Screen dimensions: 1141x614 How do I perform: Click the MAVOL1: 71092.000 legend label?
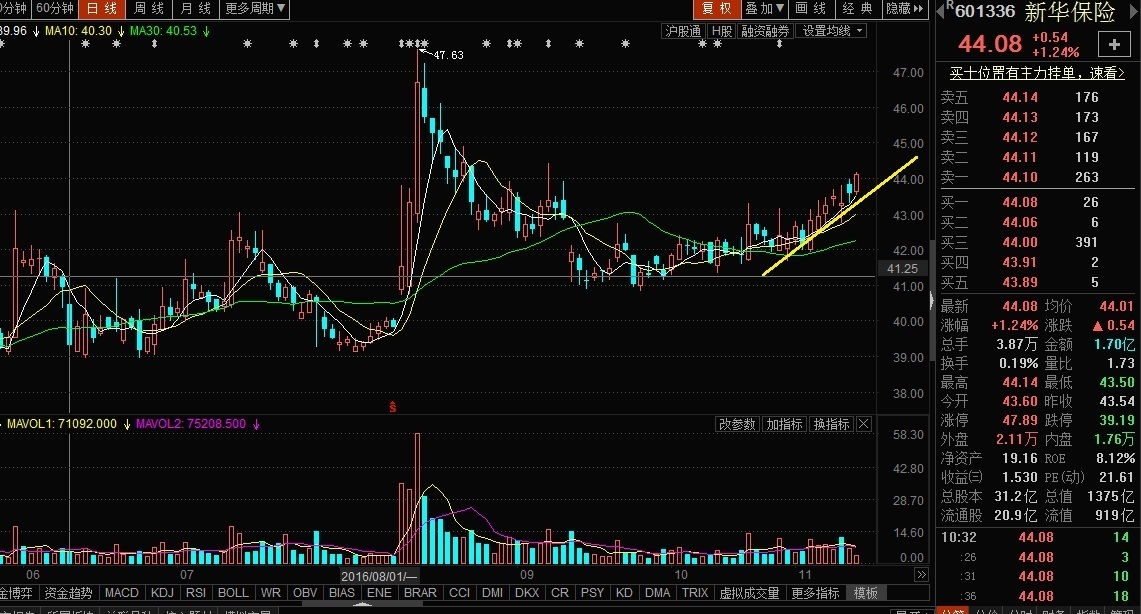62,424
